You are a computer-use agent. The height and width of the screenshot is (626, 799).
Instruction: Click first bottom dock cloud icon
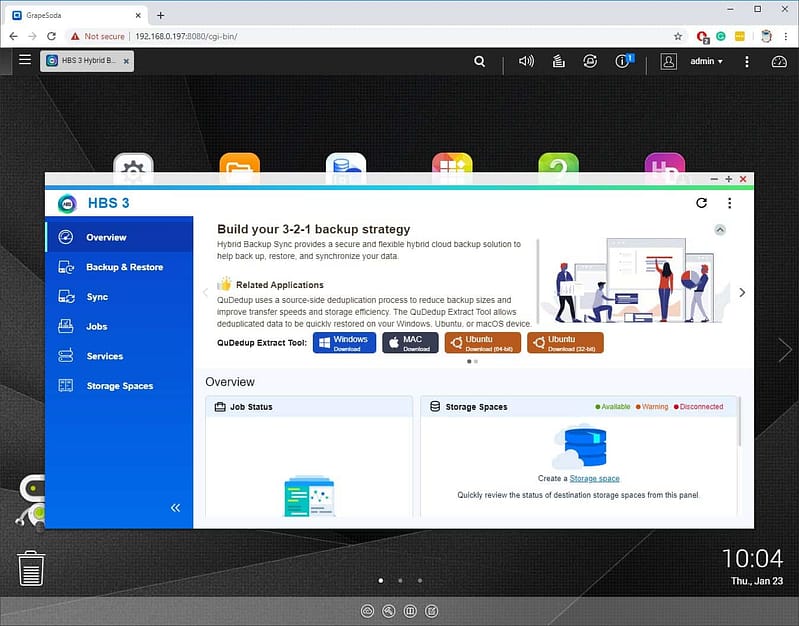click(367, 611)
